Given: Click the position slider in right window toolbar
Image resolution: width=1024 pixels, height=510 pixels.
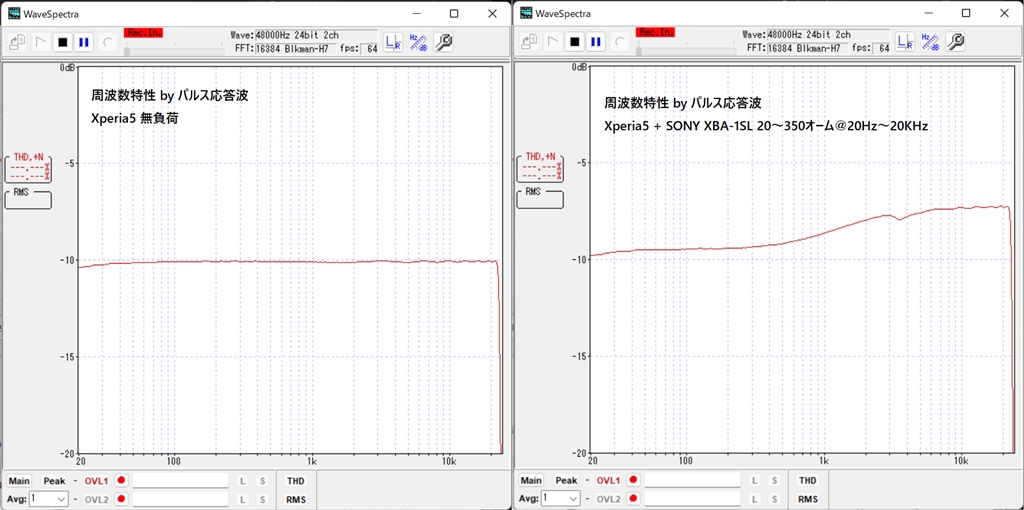Looking at the screenshot, I should pos(686,50).
